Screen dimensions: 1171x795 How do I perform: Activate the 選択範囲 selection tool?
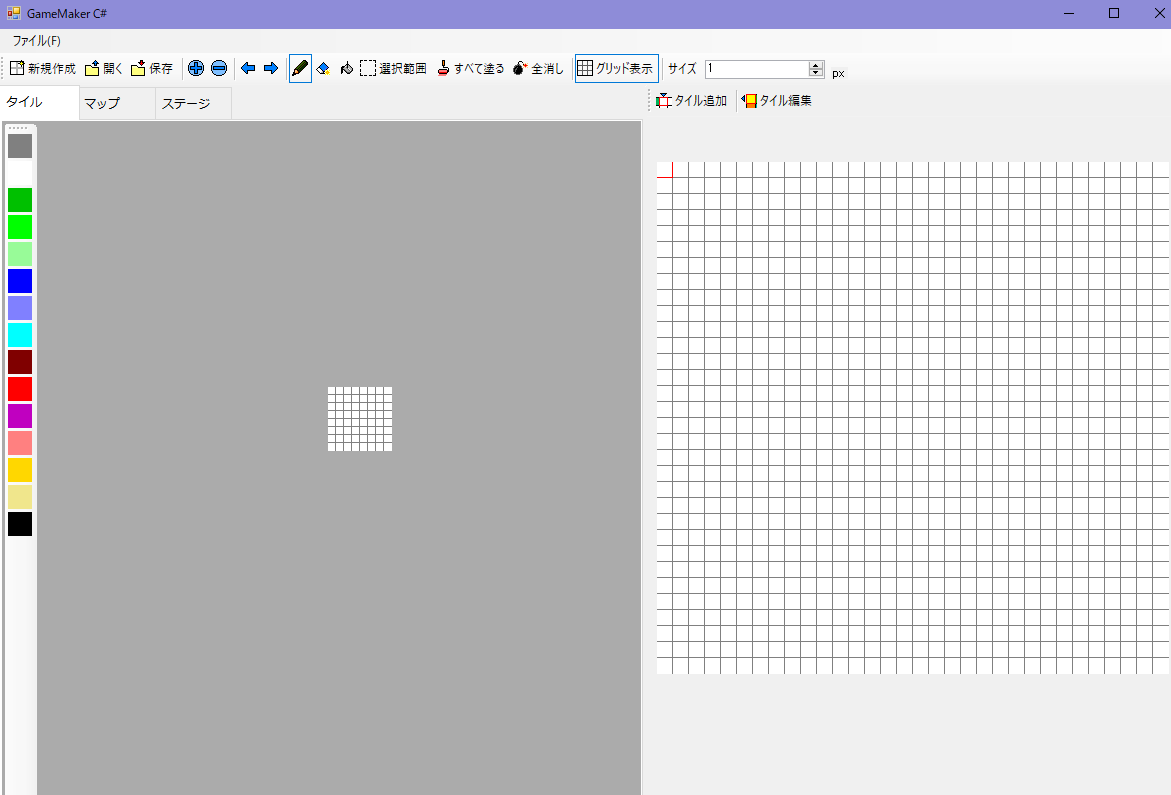(394, 69)
